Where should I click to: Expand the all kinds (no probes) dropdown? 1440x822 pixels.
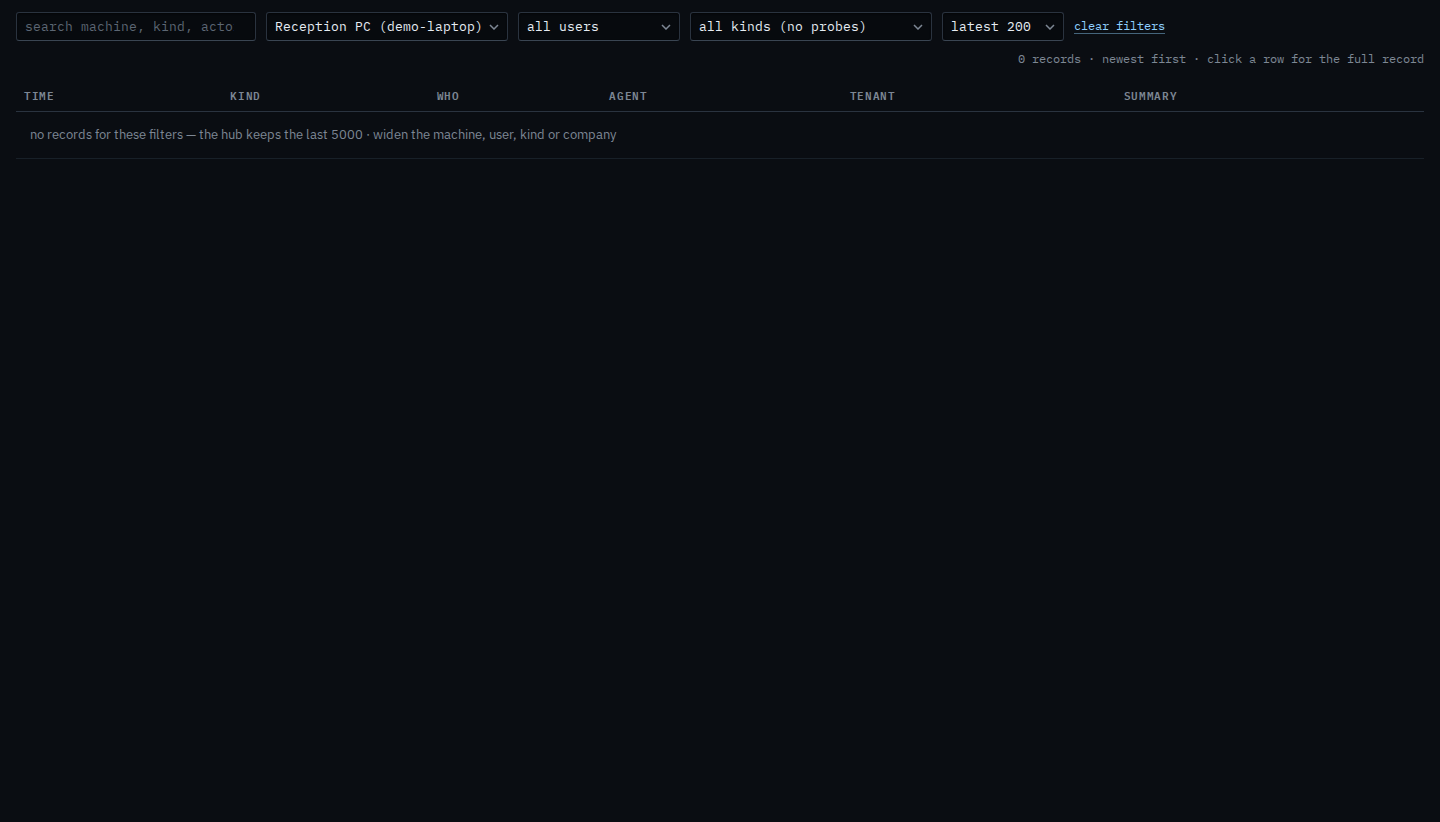coord(811,27)
